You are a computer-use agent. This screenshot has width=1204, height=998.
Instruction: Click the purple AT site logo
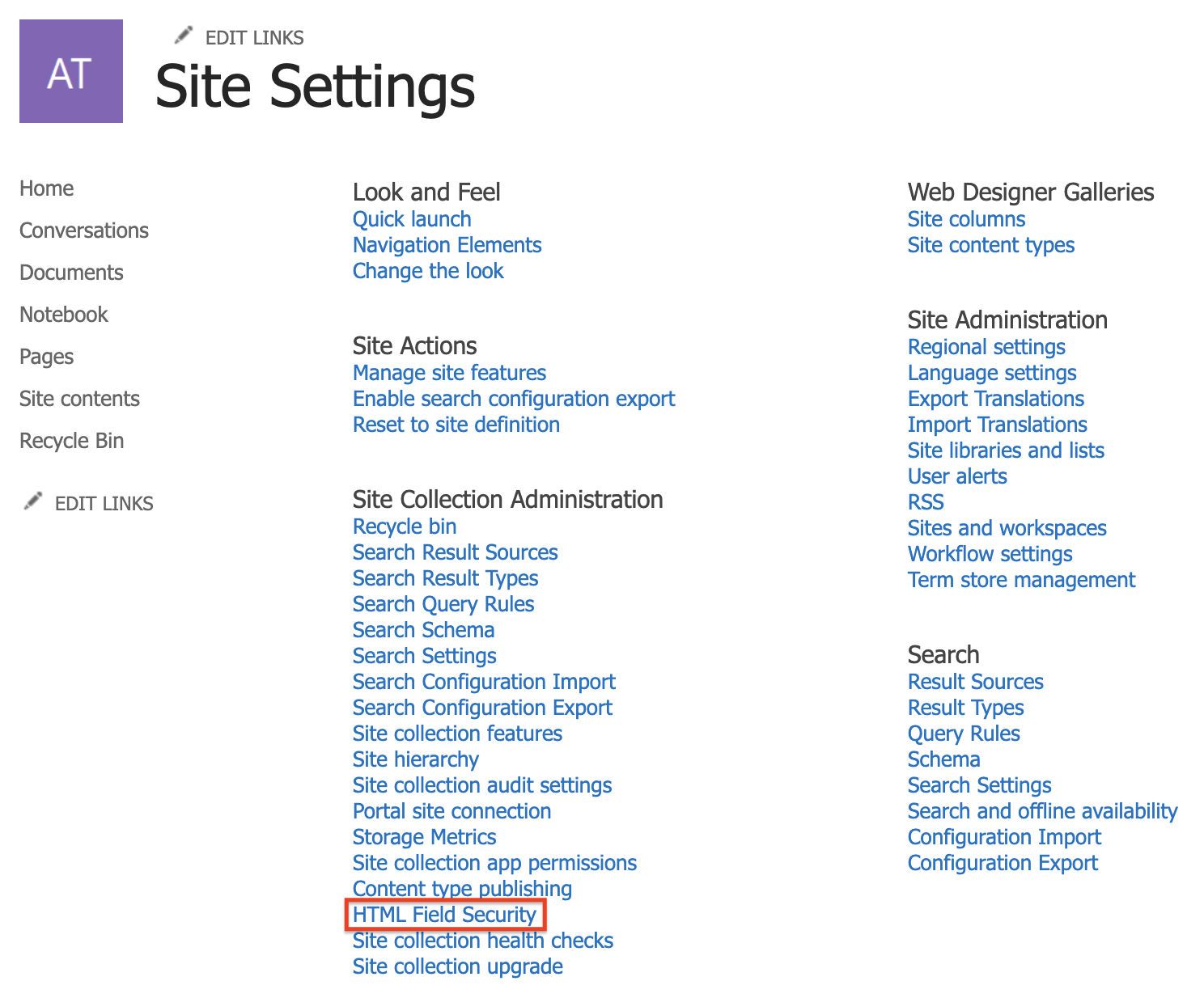pyautogui.click(x=71, y=71)
